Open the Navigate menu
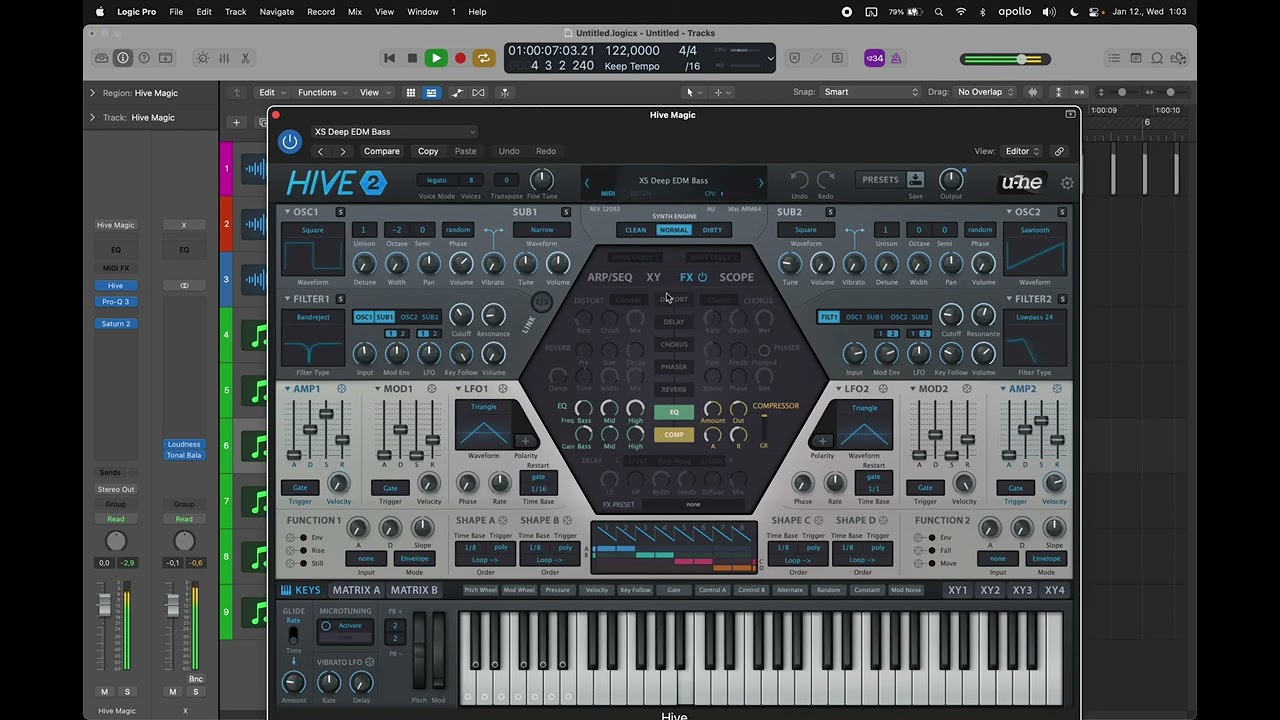Image resolution: width=1280 pixels, height=720 pixels. point(277,12)
